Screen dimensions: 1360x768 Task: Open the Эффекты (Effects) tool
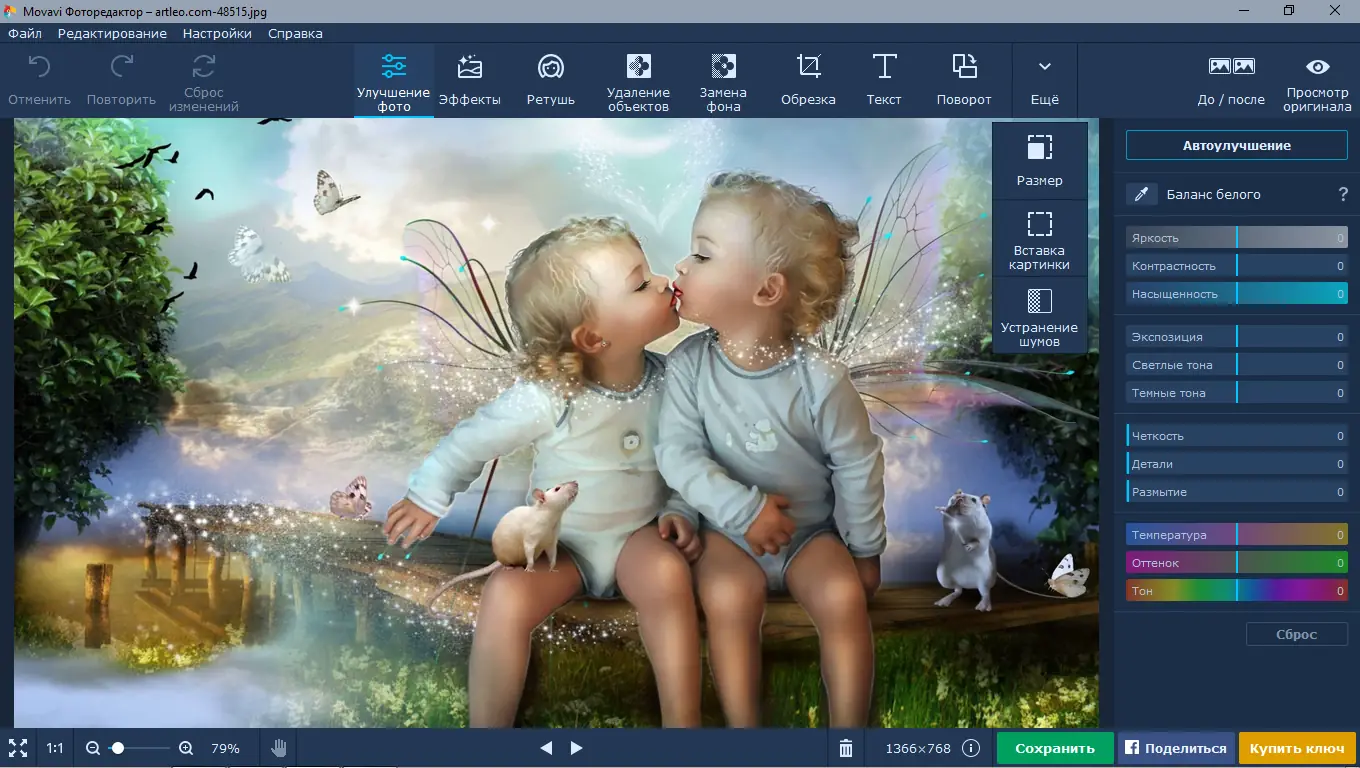click(470, 79)
